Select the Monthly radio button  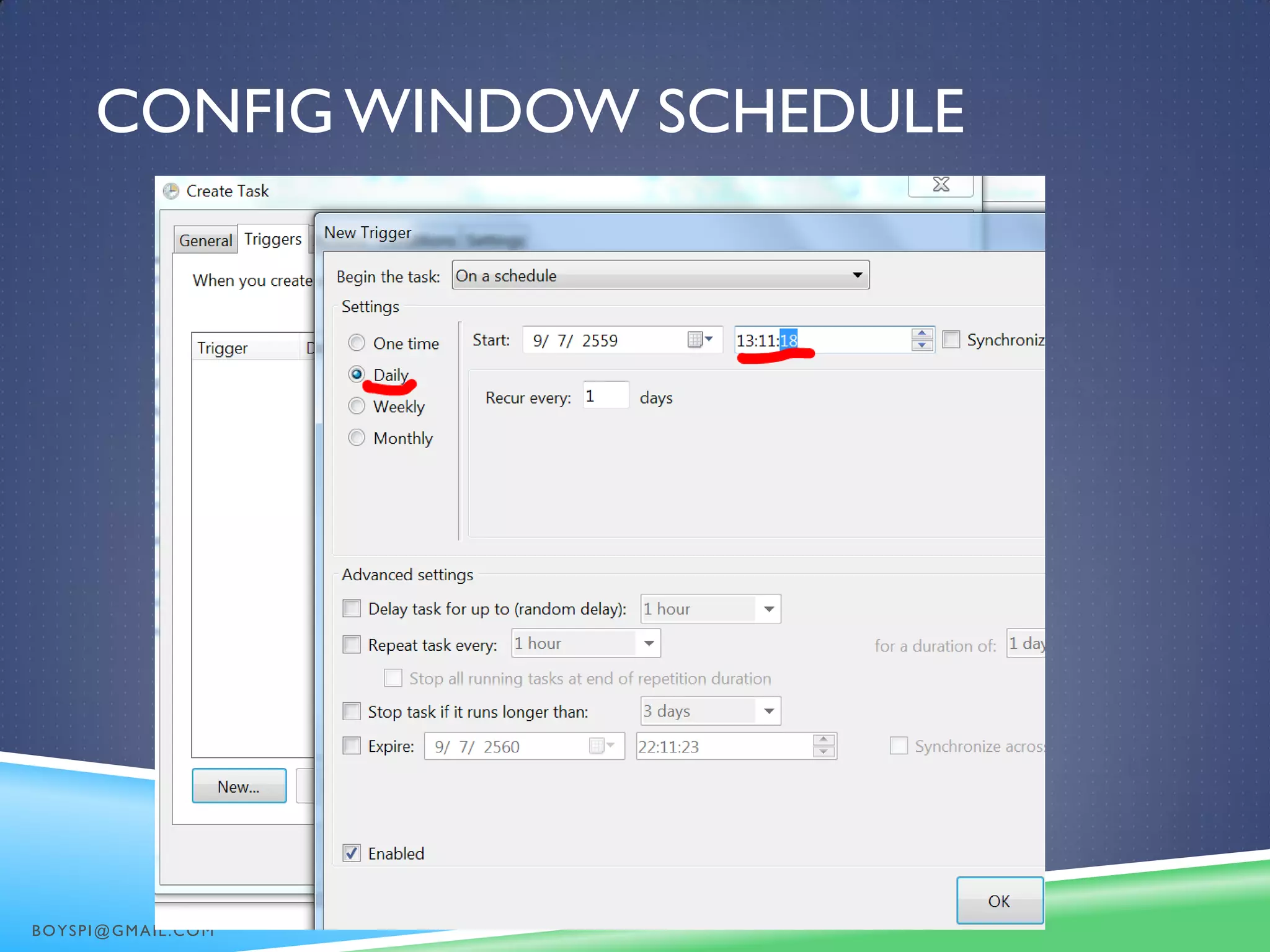[x=357, y=438]
